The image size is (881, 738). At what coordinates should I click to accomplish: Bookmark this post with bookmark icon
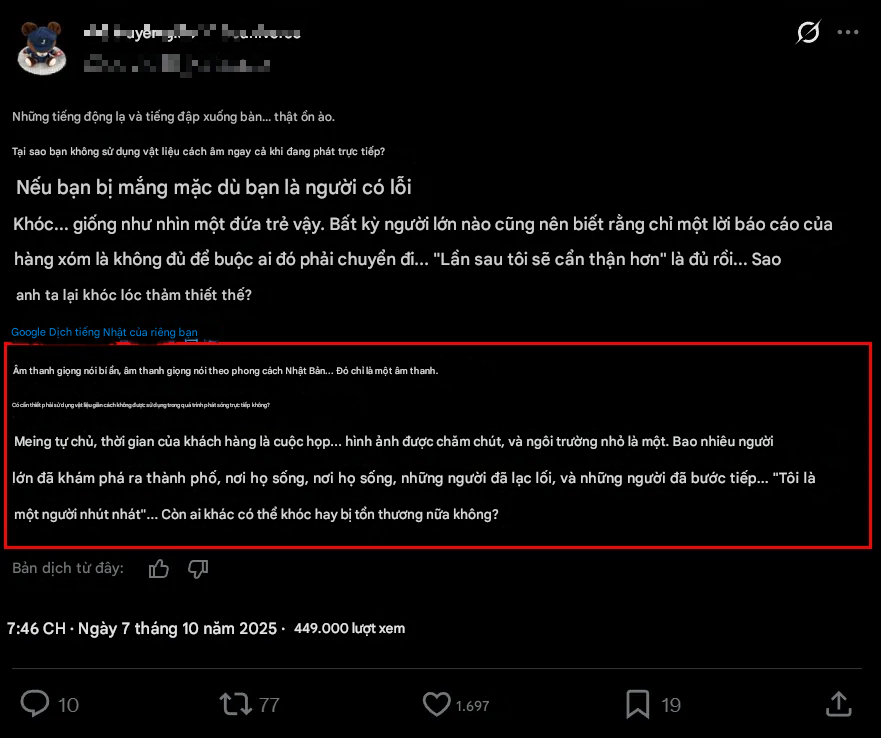coord(637,704)
